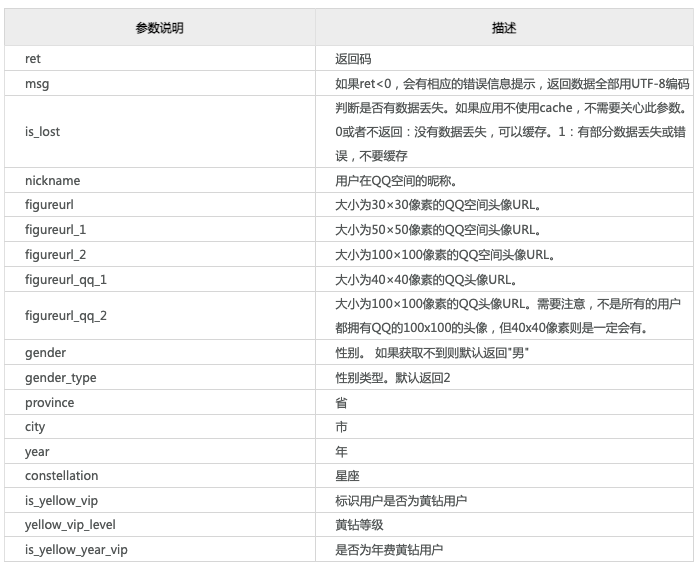Click figureurl_1 in the parameter column
This screenshot has width=699, height=570.
pyautogui.click(x=57, y=230)
